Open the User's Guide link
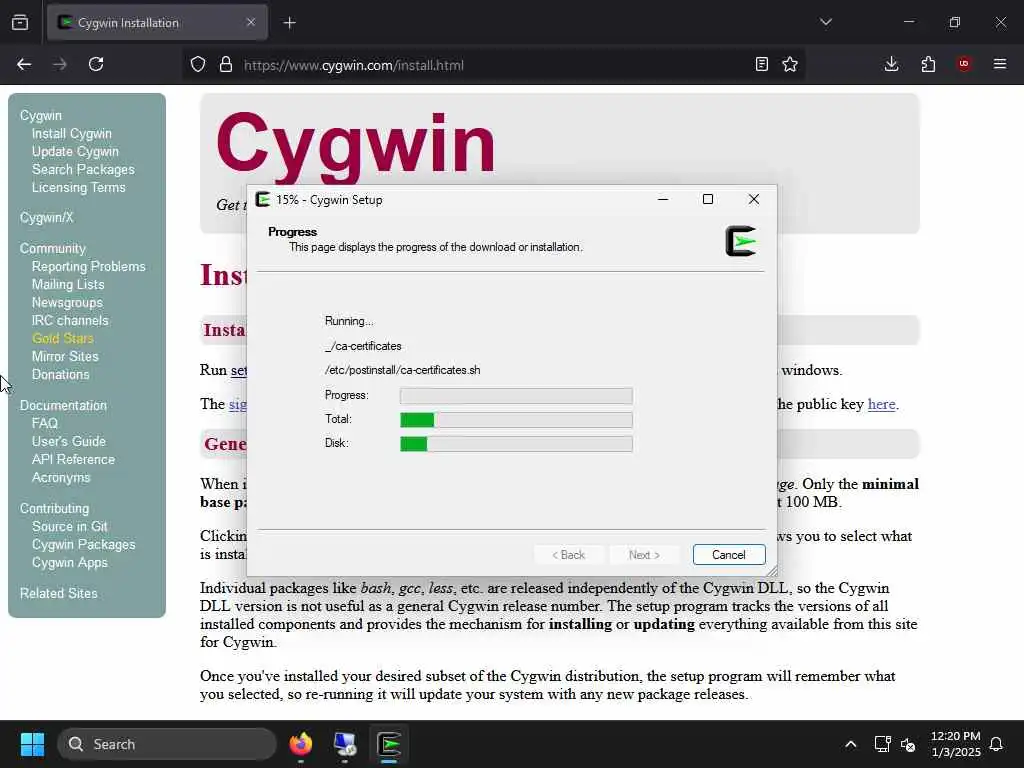1024x768 pixels. [x=69, y=441]
